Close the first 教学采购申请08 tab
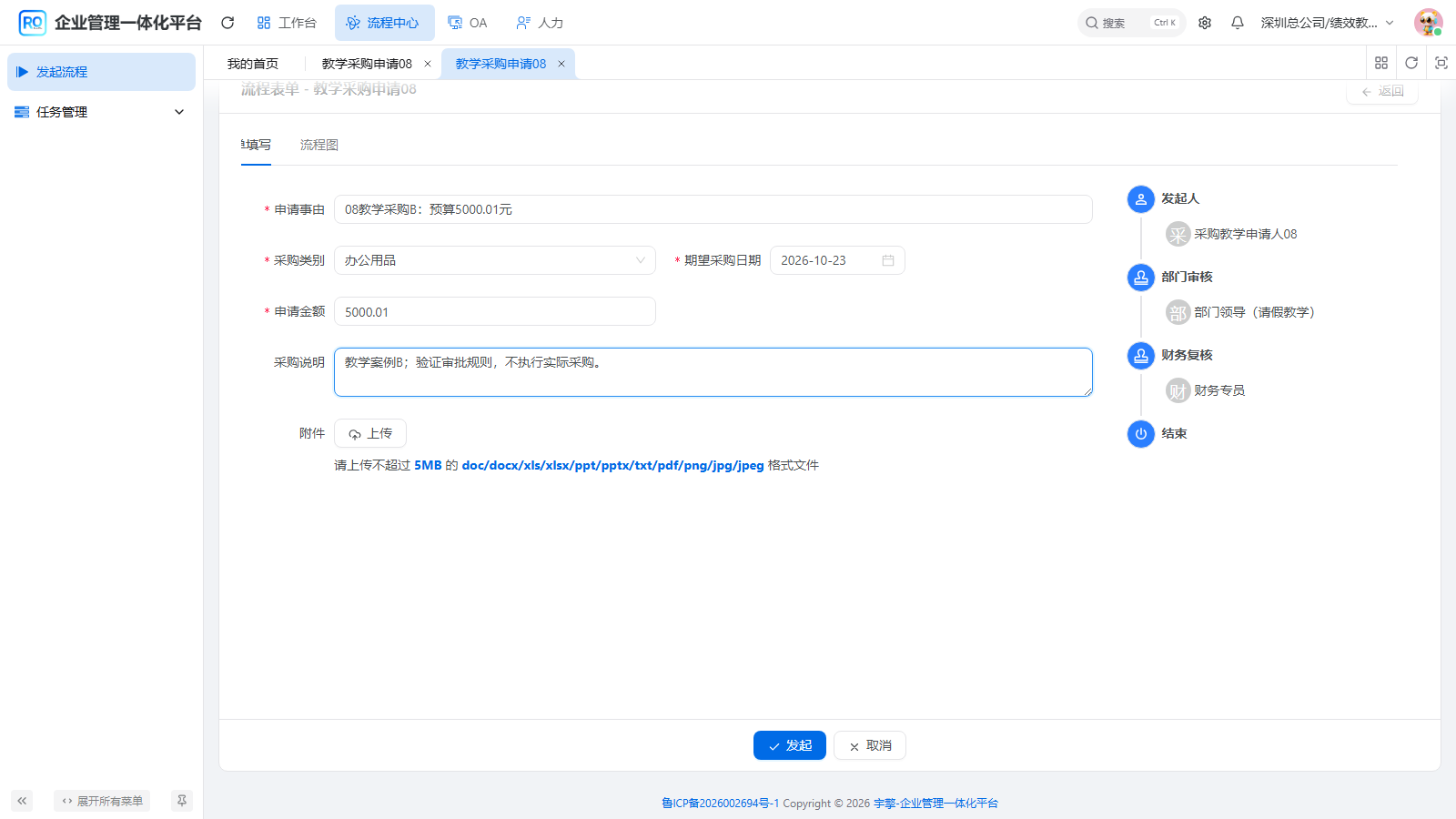This screenshot has width=1456, height=819. click(x=428, y=64)
